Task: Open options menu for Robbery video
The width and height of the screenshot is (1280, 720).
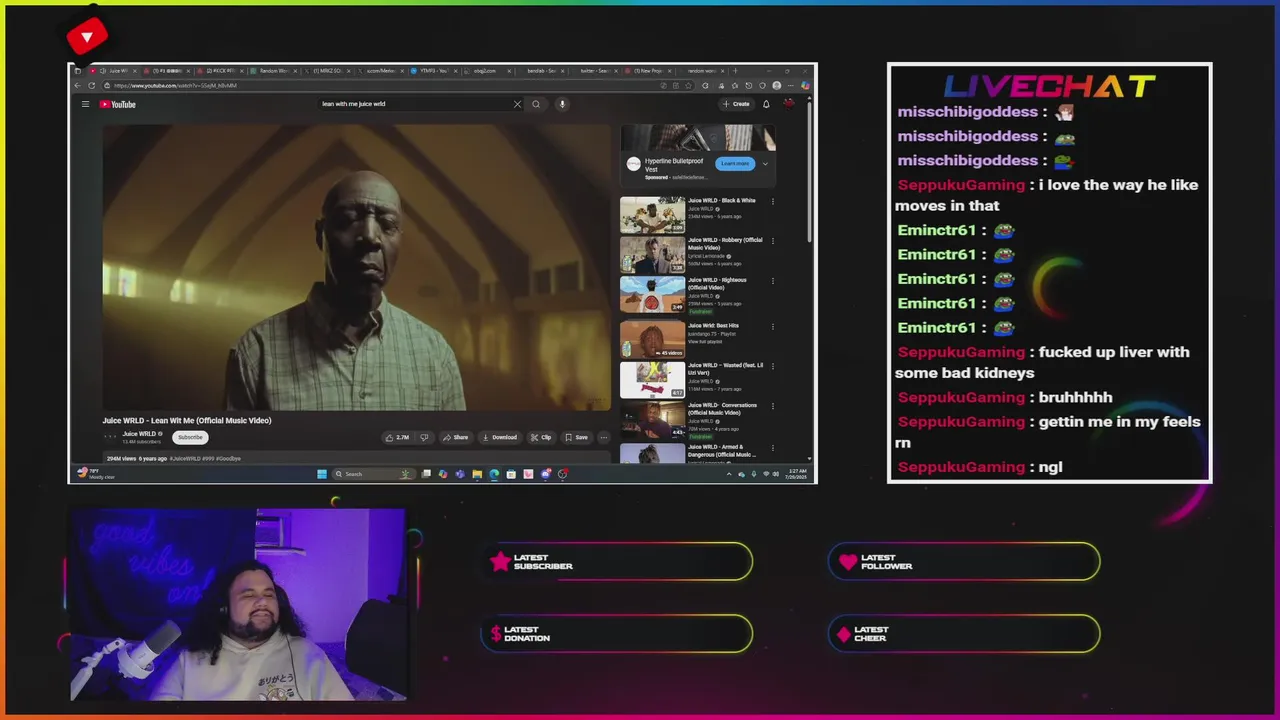Action: coord(772,241)
